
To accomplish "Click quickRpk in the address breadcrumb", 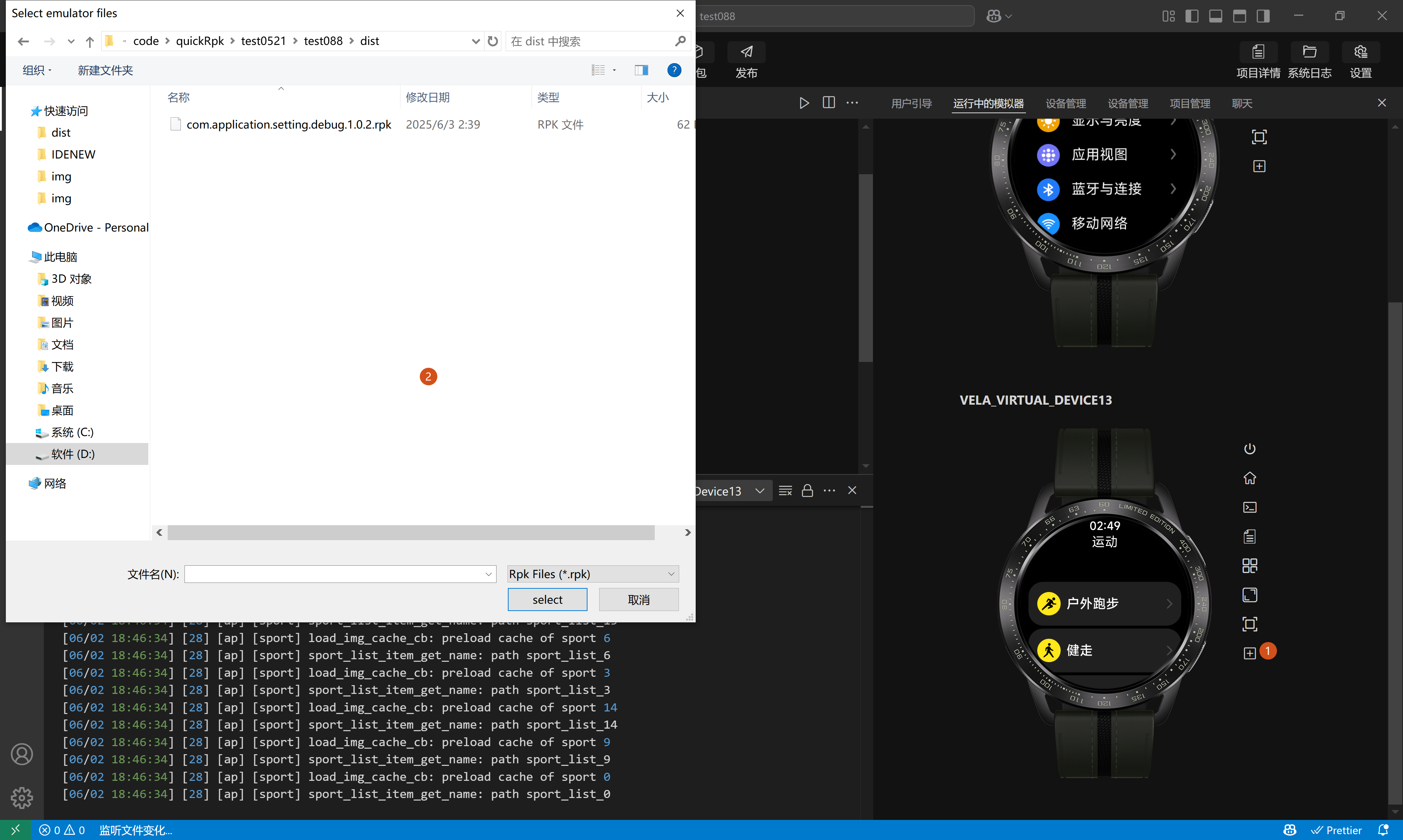I will tap(200, 41).
